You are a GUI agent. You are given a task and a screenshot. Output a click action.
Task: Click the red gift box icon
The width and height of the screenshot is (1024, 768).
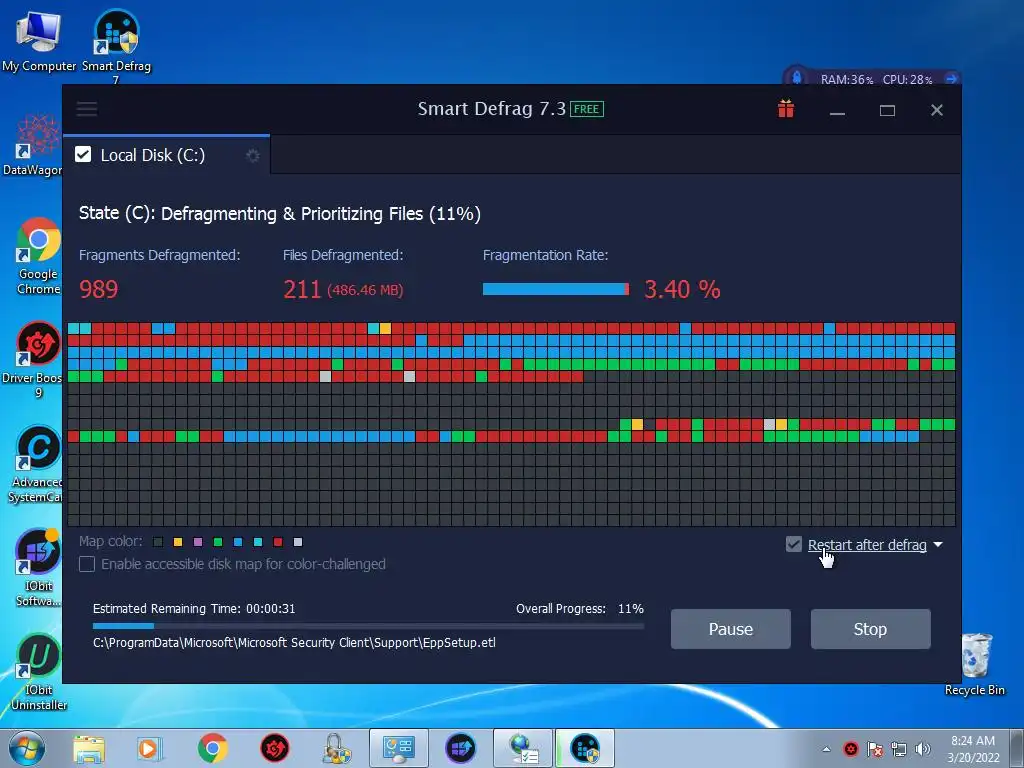786,109
